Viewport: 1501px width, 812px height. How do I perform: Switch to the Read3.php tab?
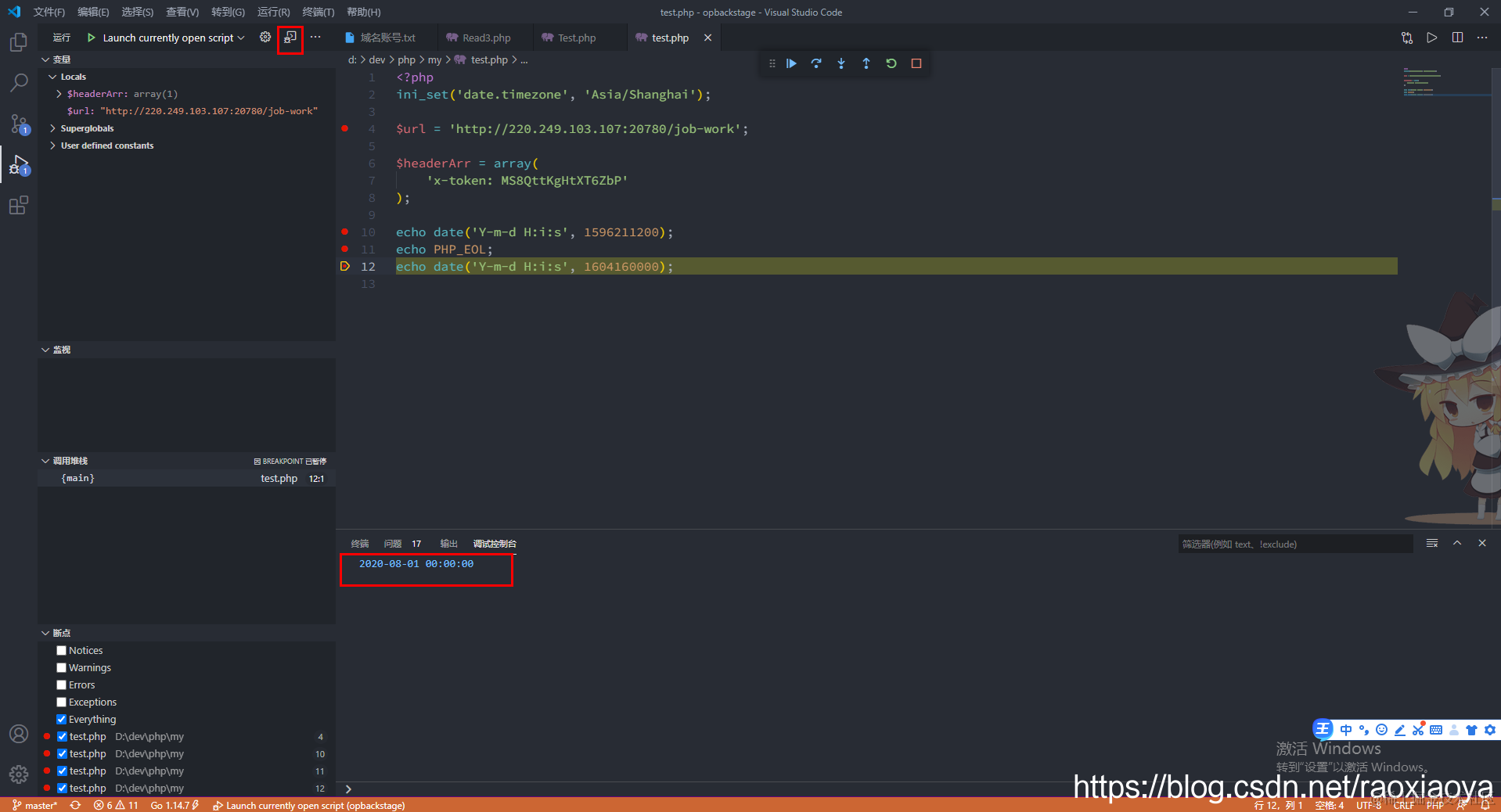pyautogui.click(x=485, y=38)
